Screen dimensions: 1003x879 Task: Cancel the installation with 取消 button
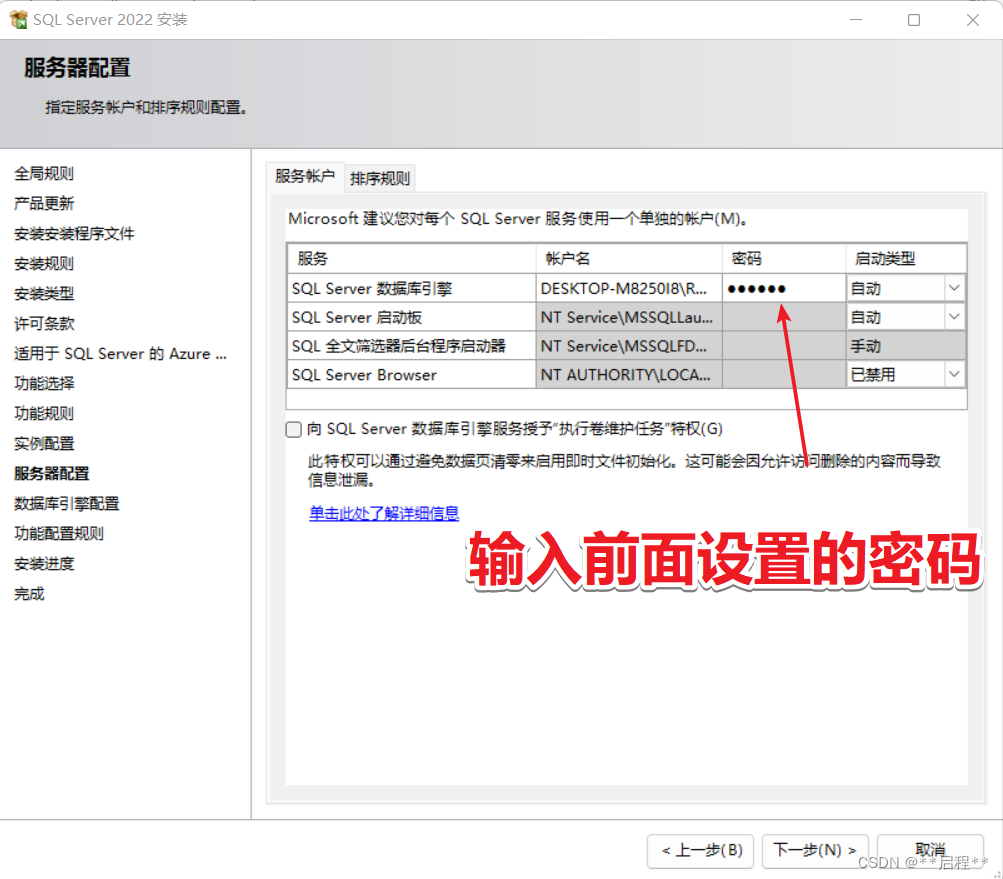pos(930,850)
